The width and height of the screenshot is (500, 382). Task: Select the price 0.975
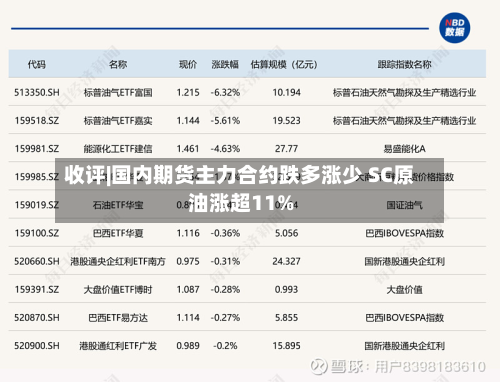tap(188, 261)
